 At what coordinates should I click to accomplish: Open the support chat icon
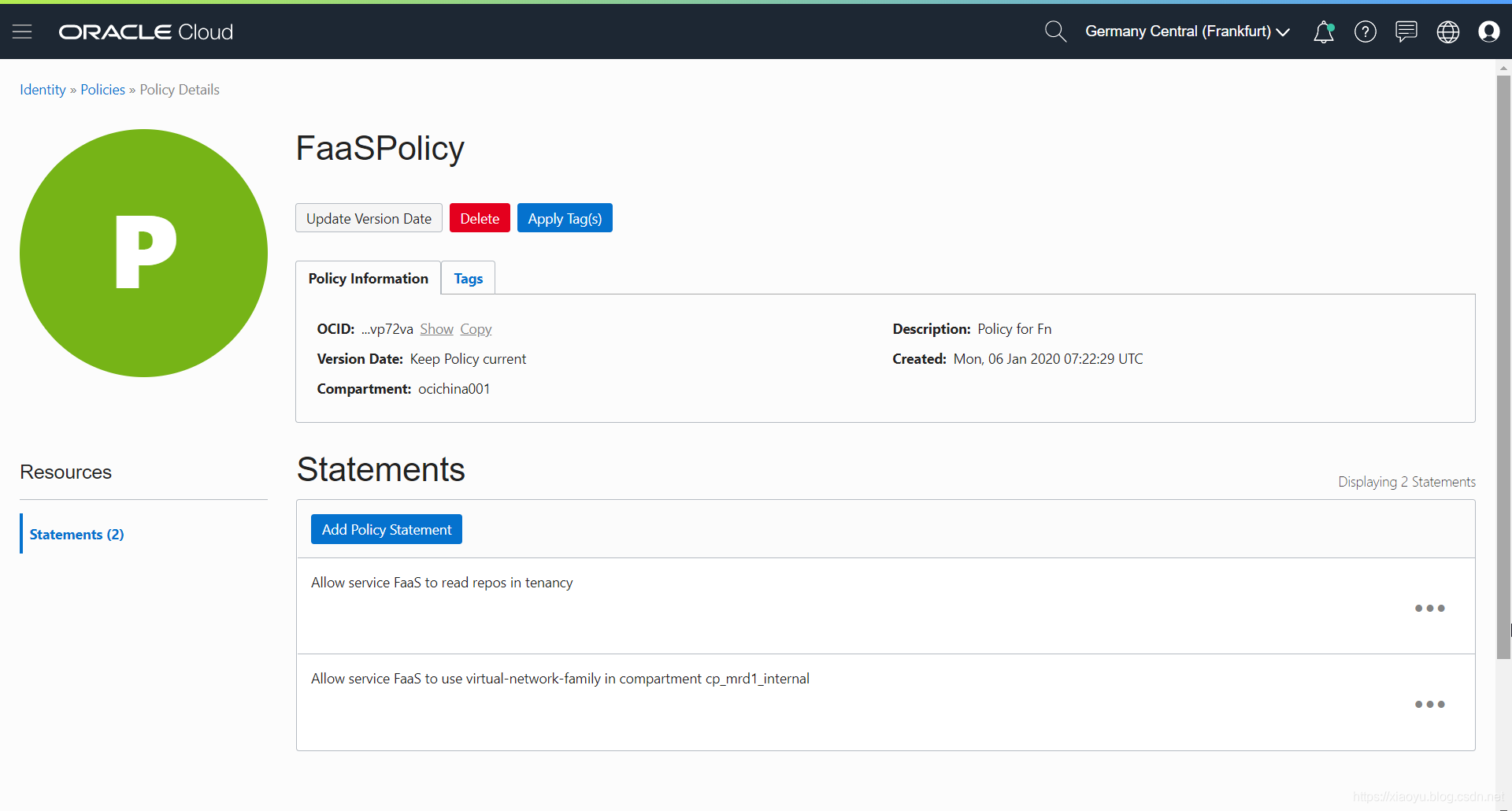[1406, 31]
